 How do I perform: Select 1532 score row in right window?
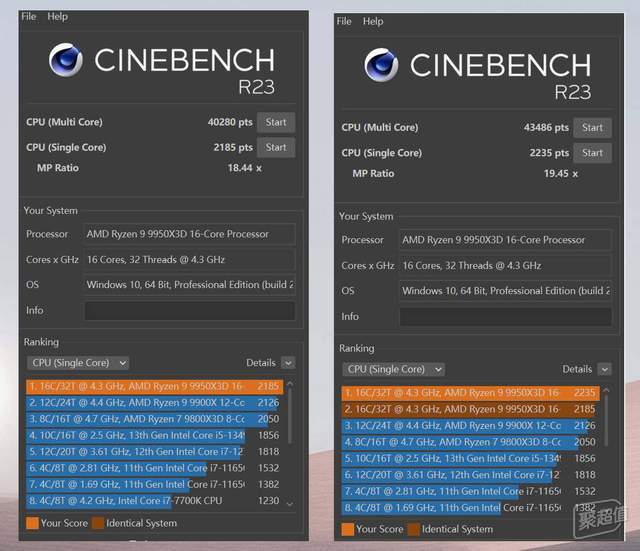pos(471,491)
